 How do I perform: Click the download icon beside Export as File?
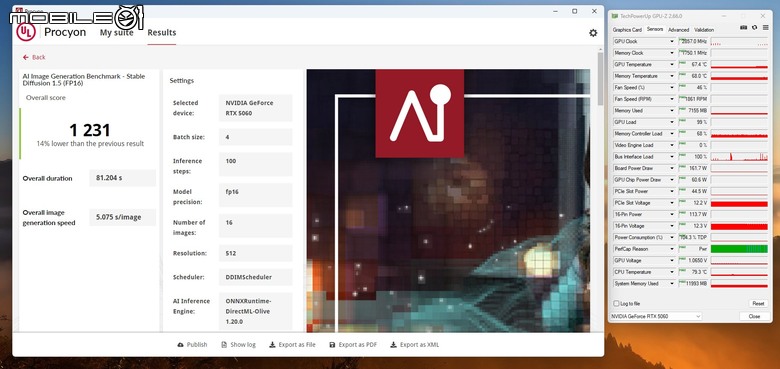click(272, 345)
